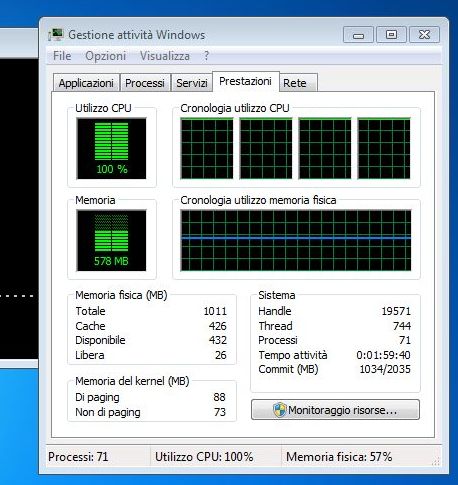Open the Visualizza menu

point(165,56)
